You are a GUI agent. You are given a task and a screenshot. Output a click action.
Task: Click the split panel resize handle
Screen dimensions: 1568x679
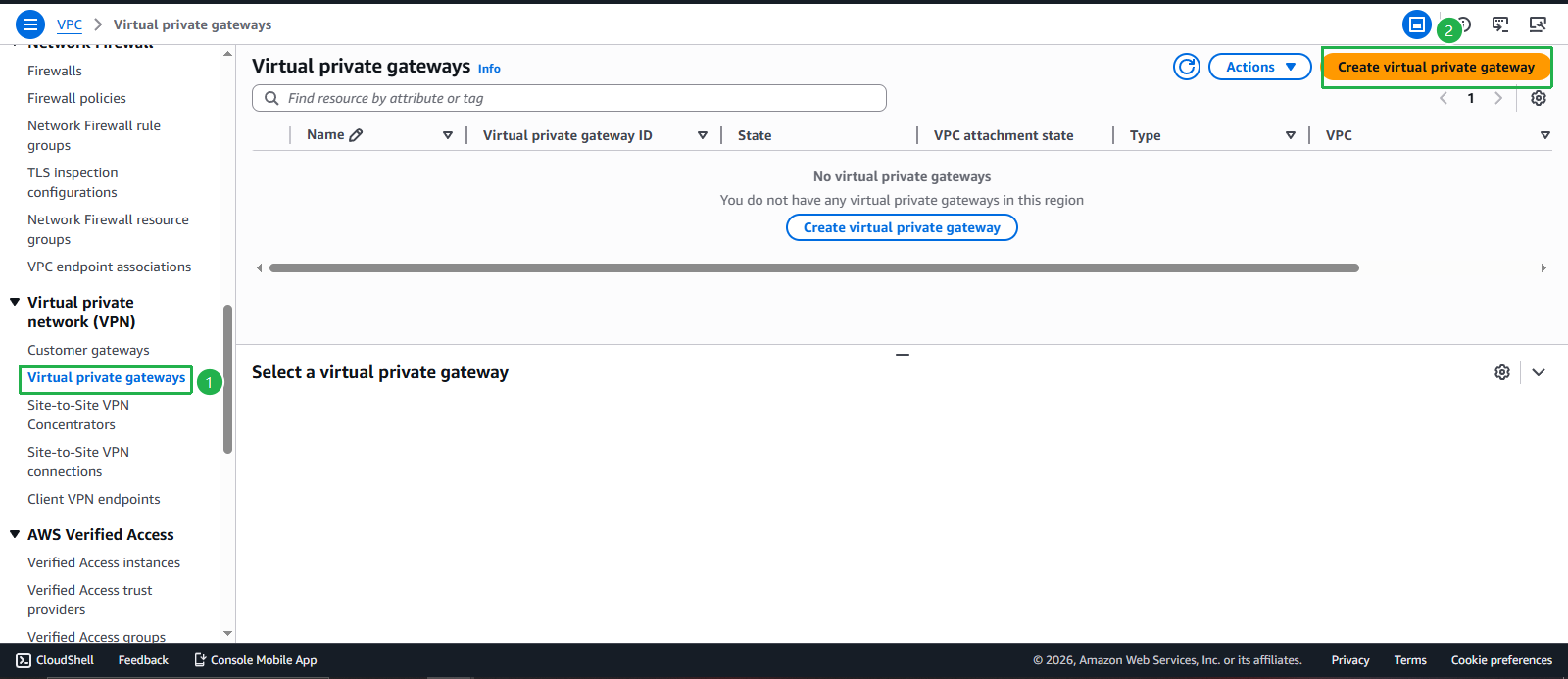click(903, 355)
